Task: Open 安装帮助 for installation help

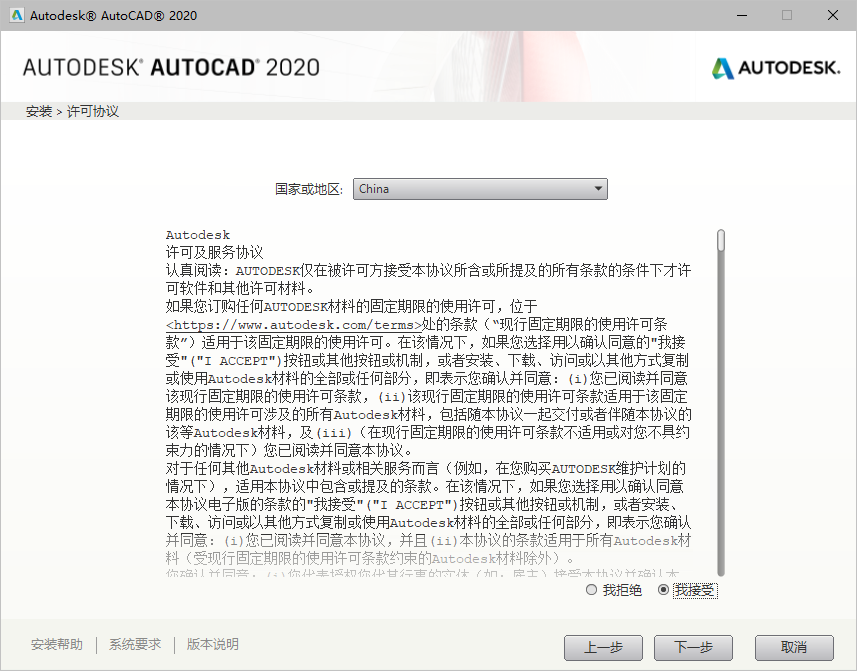Action: pyautogui.click(x=57, y=645)
